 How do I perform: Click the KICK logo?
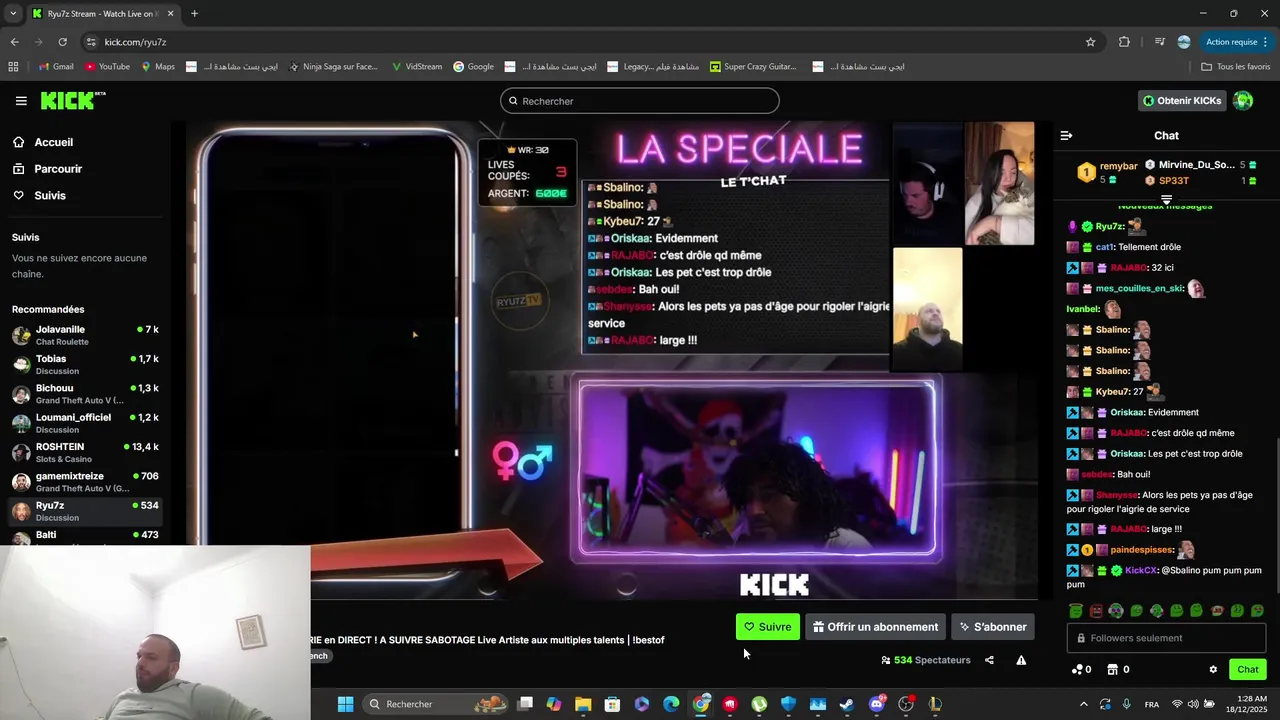coord(73,100)
